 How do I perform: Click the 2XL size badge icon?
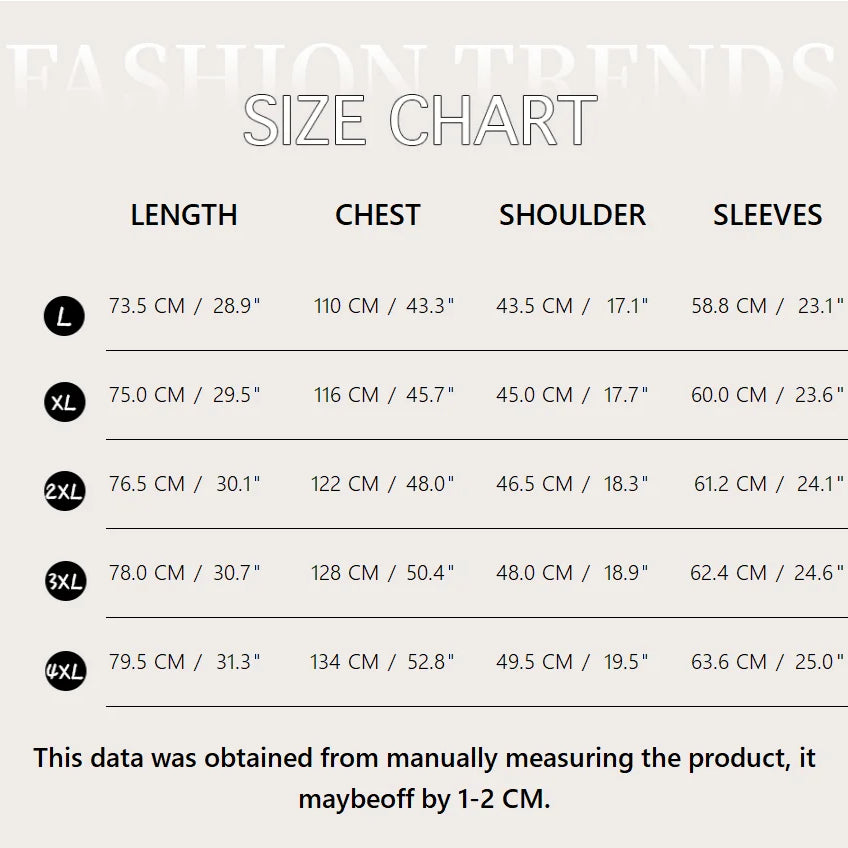[65, 491]
